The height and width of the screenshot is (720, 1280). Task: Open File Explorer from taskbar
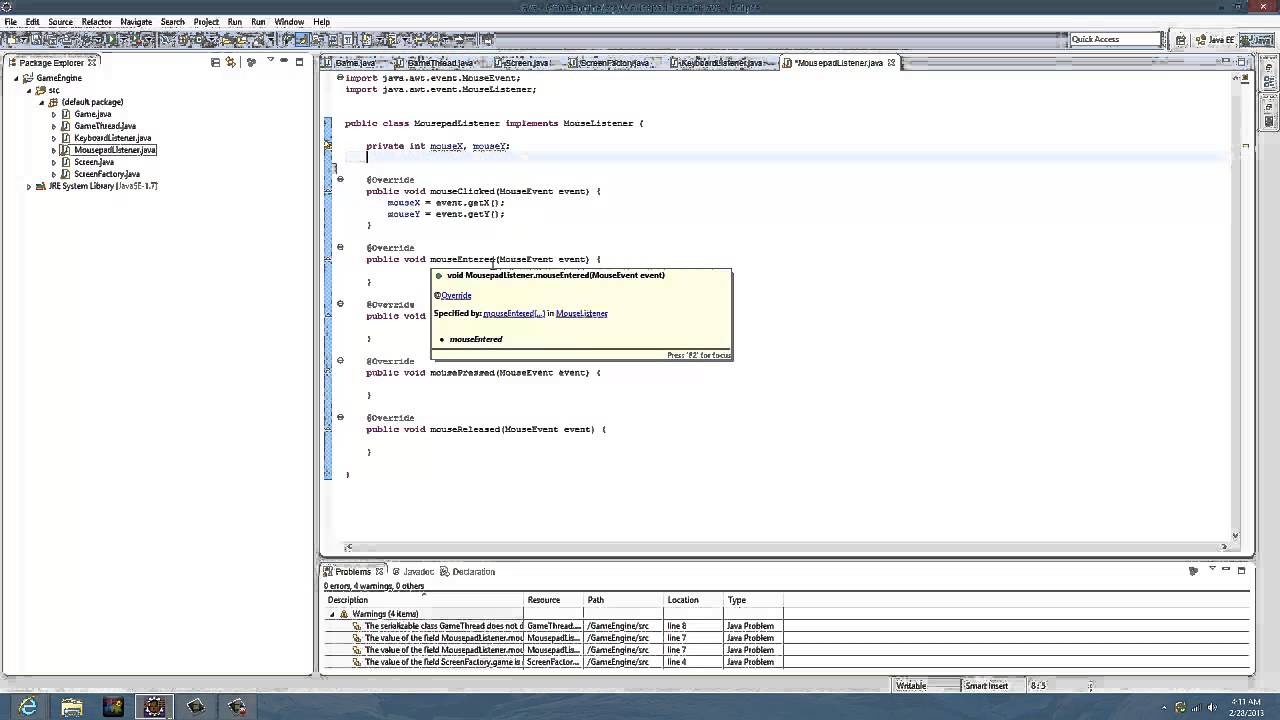coord(71,707)
